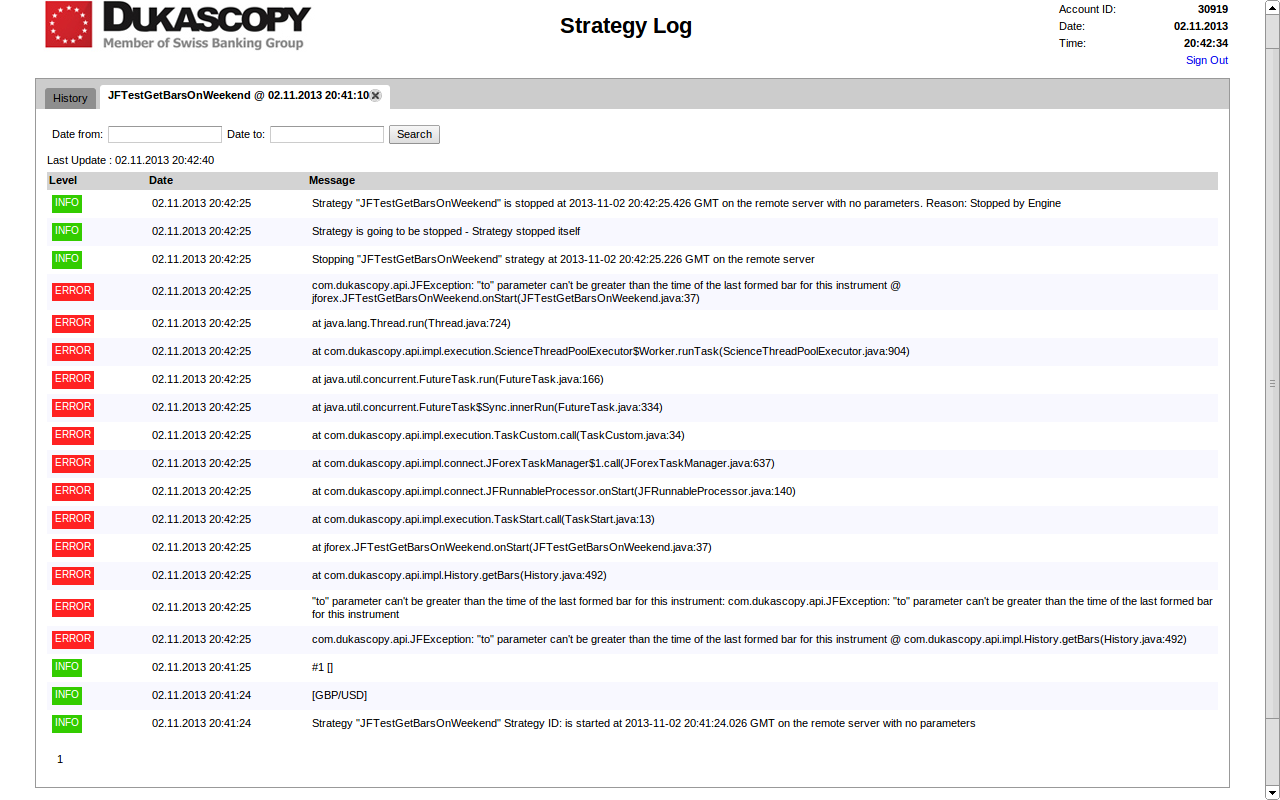
Task: Click INFO badge of 'Stopping' strategy row
Action: click(67, 259)
